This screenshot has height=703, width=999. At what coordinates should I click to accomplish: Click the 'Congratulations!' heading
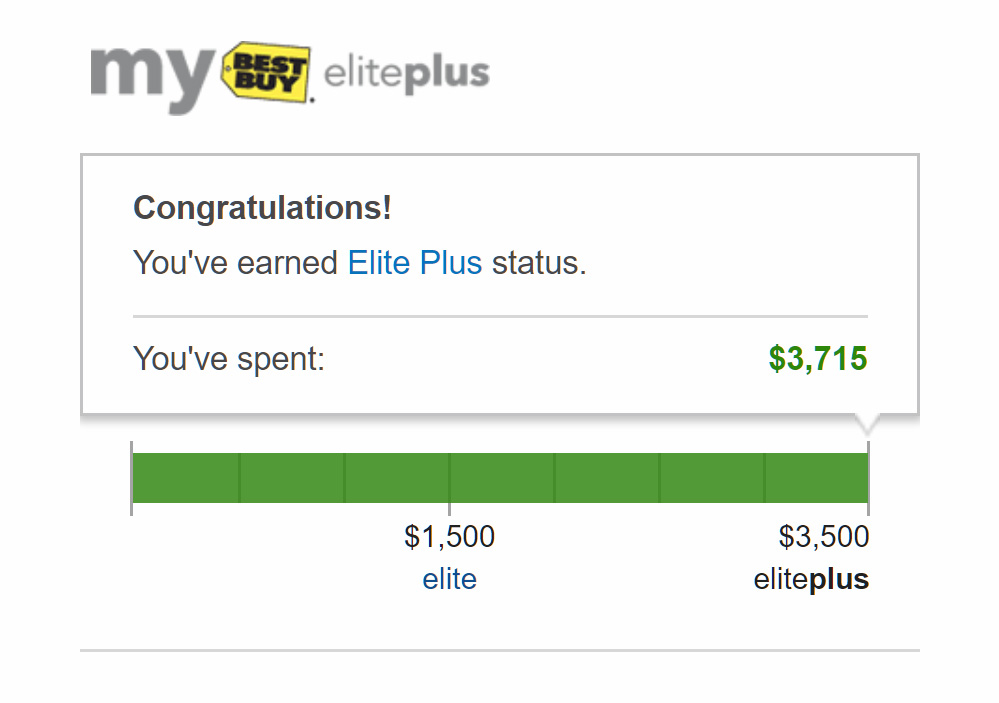coord(262,208)
